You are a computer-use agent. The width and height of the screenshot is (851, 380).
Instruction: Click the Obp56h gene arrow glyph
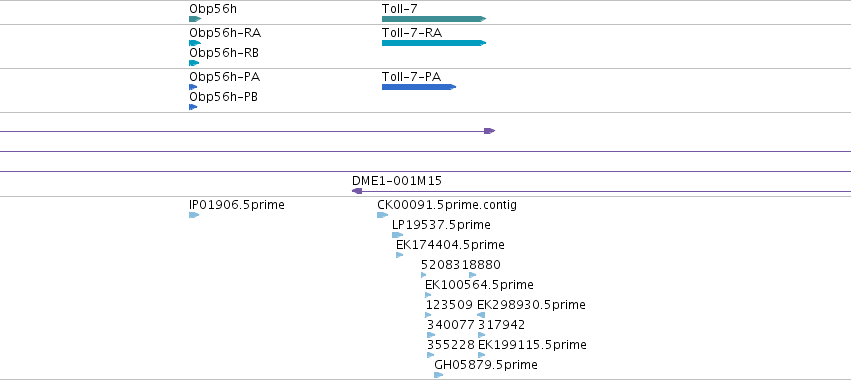pyautogui.click(x=195, y=19)
